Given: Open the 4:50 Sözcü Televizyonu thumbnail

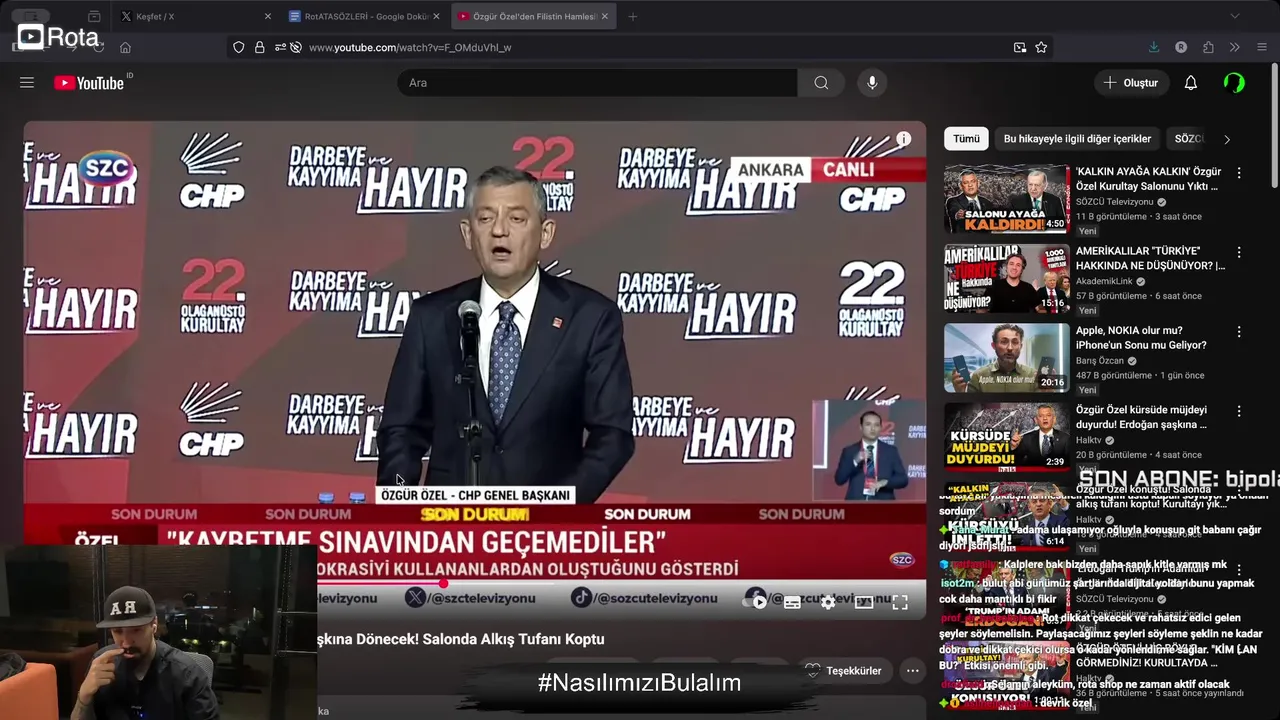Looking at the screenshot, I should [1006, 199].
